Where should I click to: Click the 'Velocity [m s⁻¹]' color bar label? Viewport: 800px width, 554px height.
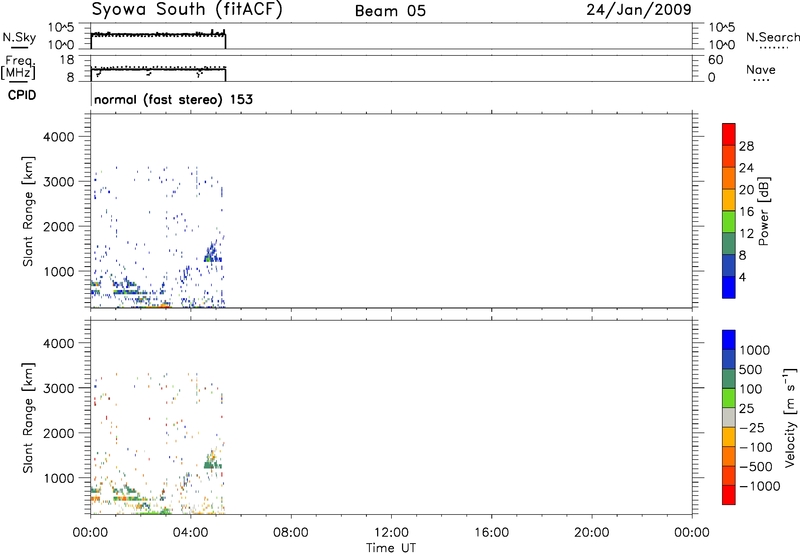[x=790, y=417]
